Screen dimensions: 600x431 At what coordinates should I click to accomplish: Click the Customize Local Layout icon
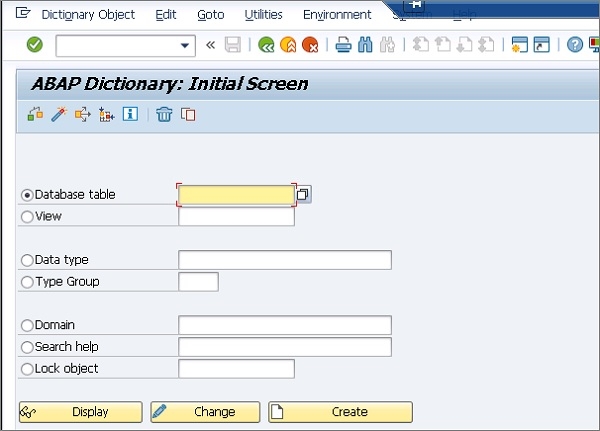click(x=595, y=45)
